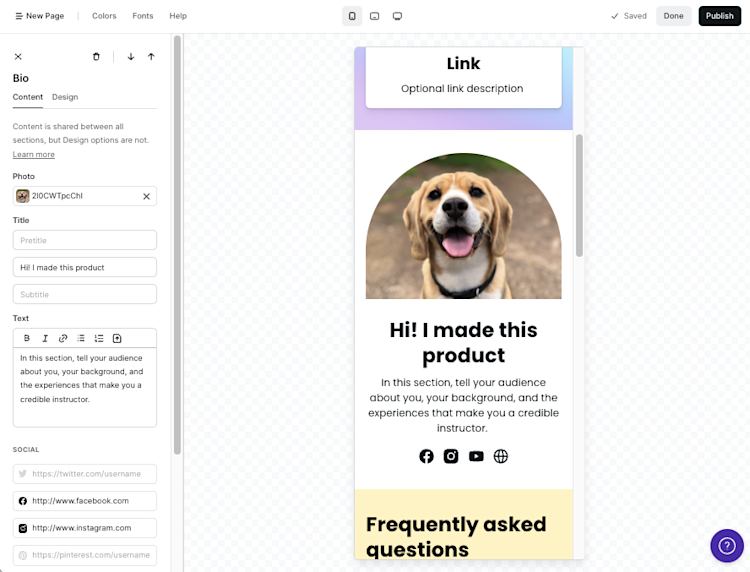This screenshot has width=750, height=572.
Task: Toggle italic formatting in text editor
Action: coord(45,338)
